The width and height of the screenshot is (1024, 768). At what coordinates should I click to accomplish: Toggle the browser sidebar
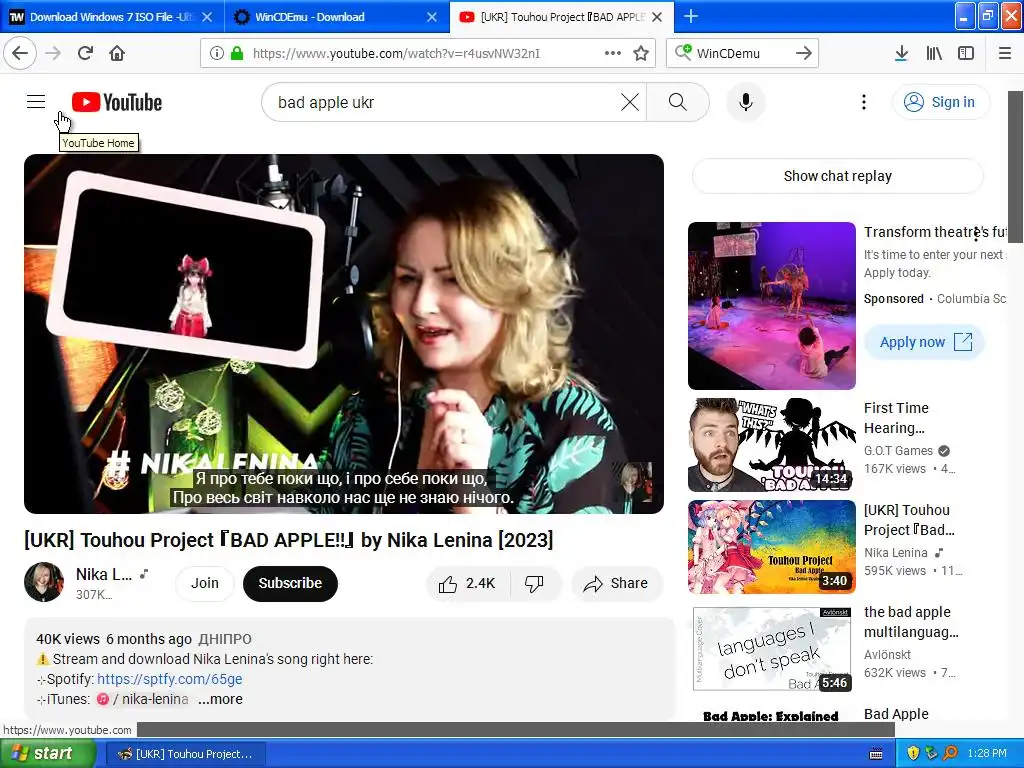pyautogui.click(x=966, y=53)
